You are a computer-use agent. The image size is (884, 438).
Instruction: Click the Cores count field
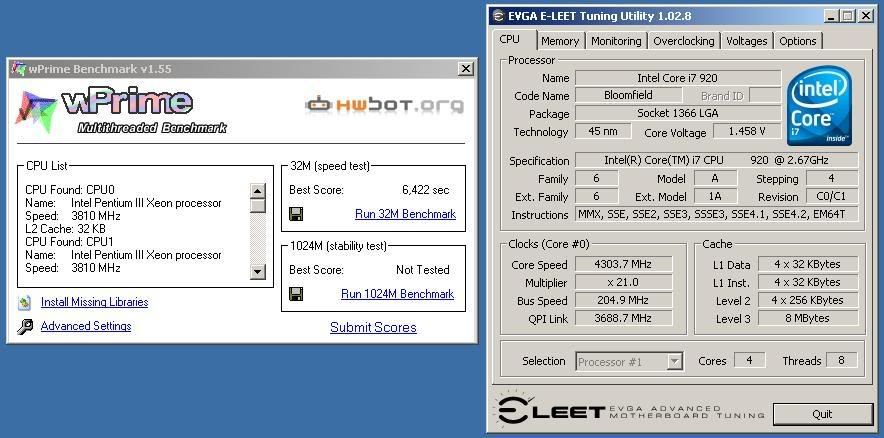(x=749, y=360)
